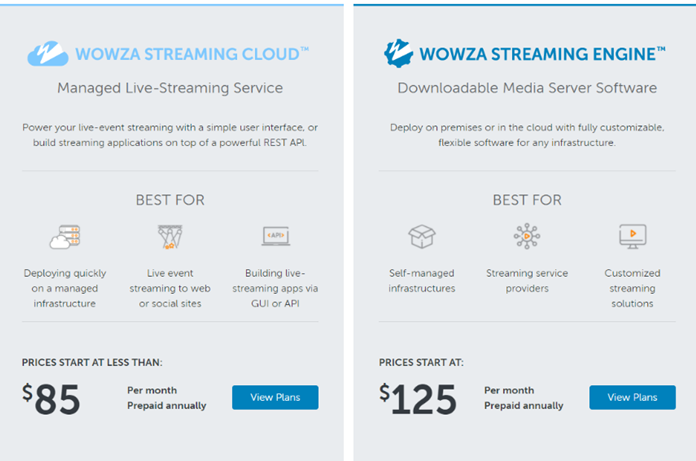The width and height of the screenshot is (696, 461).
Task: Click the "Customized streaming solutions" label
Action: [632, 288]
